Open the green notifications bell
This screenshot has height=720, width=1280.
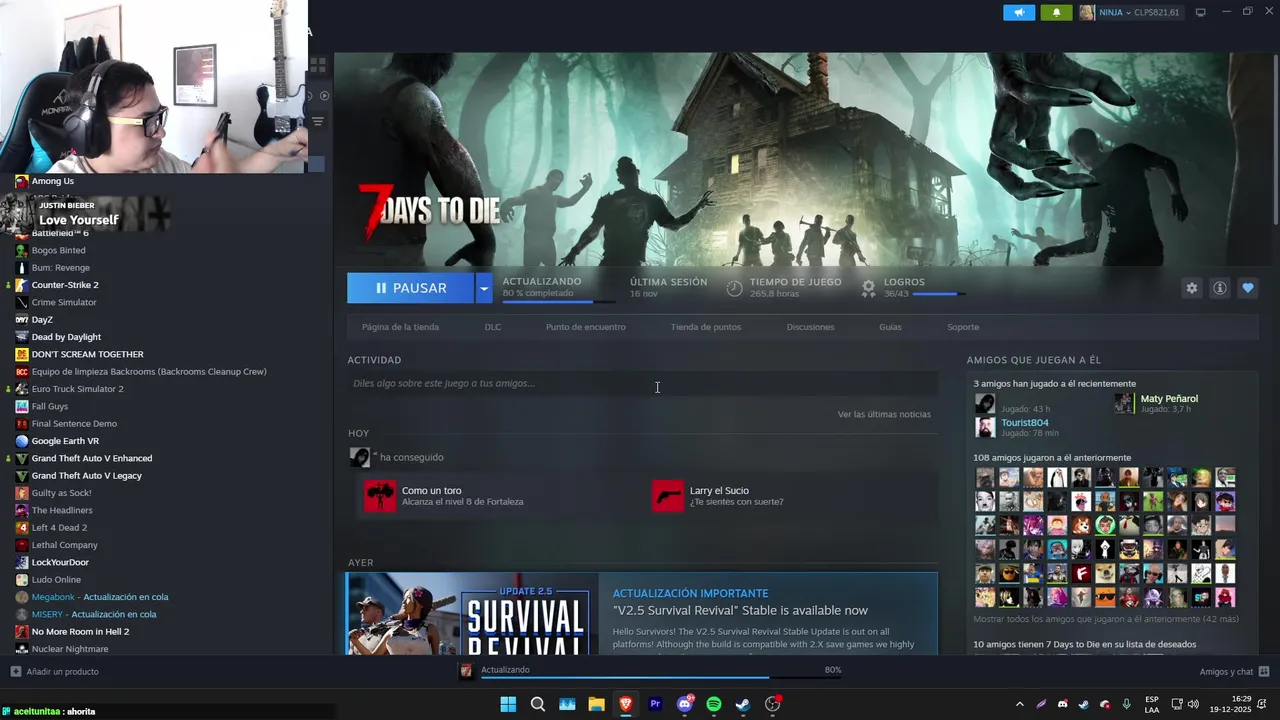[1056, 12]
